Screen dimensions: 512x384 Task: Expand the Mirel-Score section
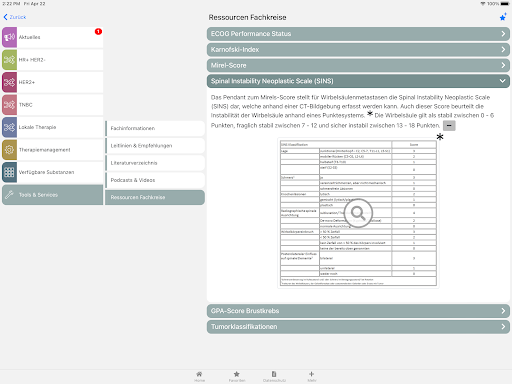(358, 65)
